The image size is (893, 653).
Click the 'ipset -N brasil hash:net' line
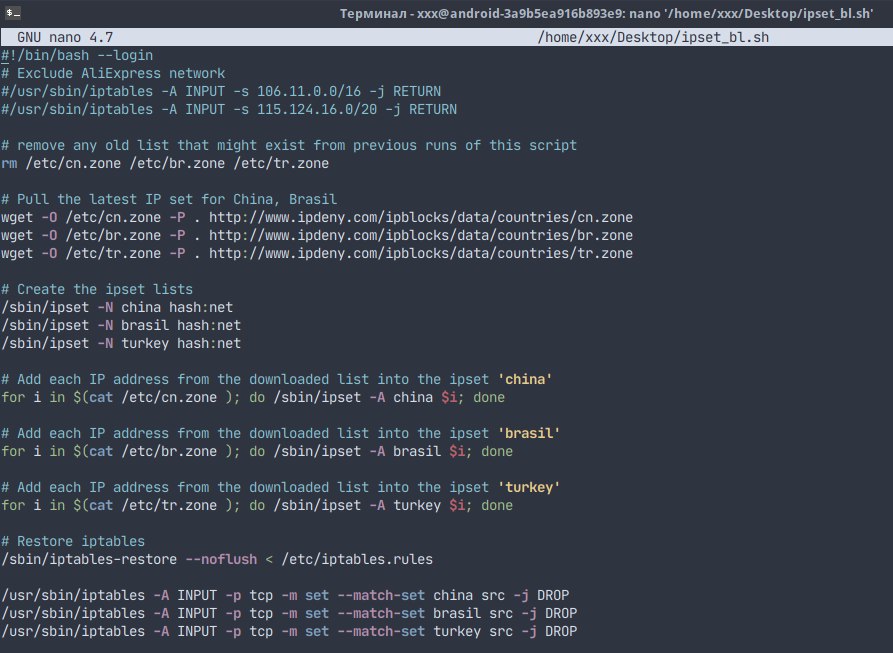(x=121, y=326)
